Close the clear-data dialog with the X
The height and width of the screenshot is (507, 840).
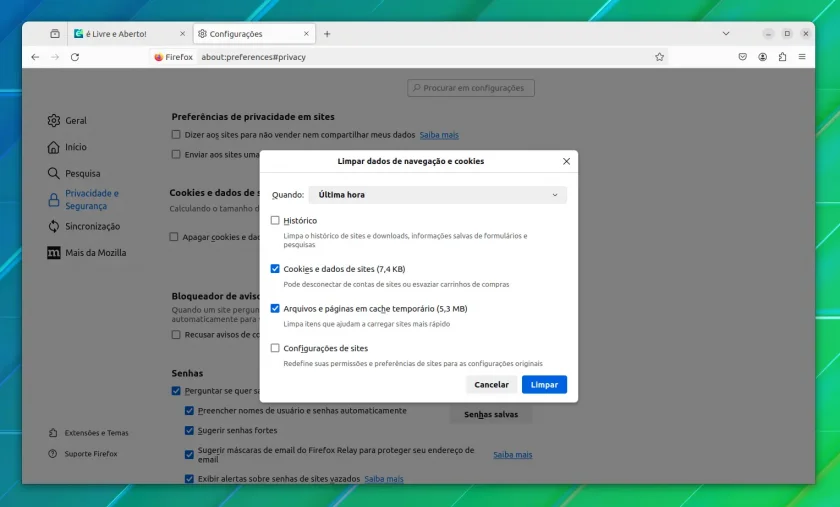point(566,161)
